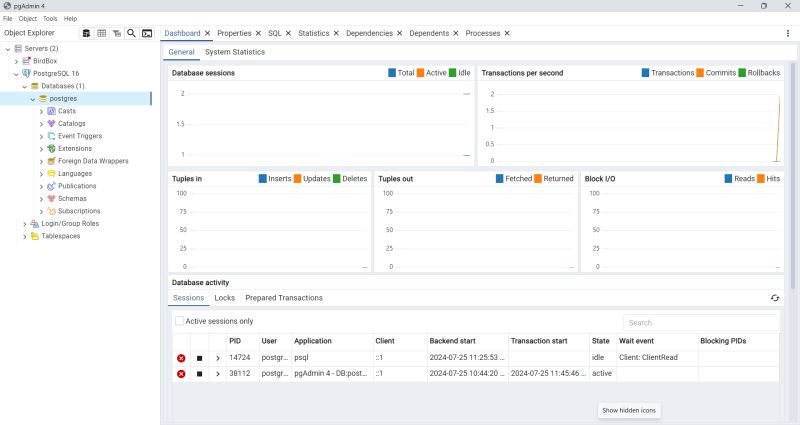Screen dimensions: 800x425
Task: Click the dashboard vertical scrollbar
Action: 793,176
